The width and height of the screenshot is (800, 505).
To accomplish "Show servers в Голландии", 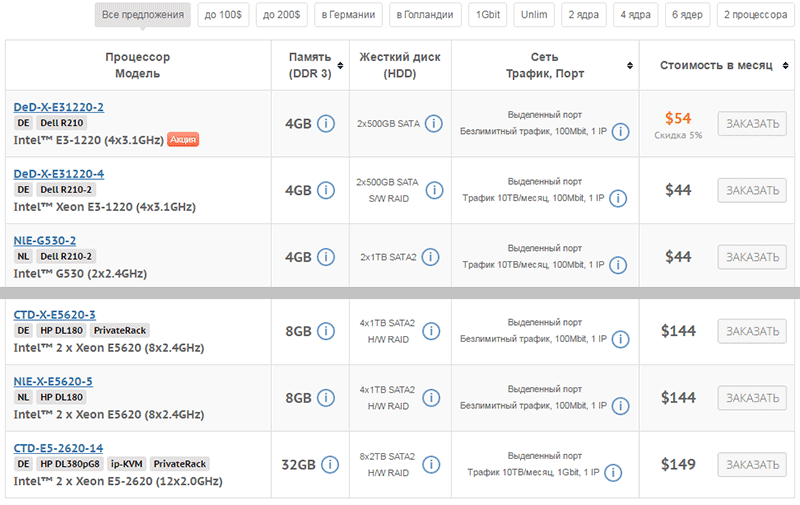I will tap(425, 15).
